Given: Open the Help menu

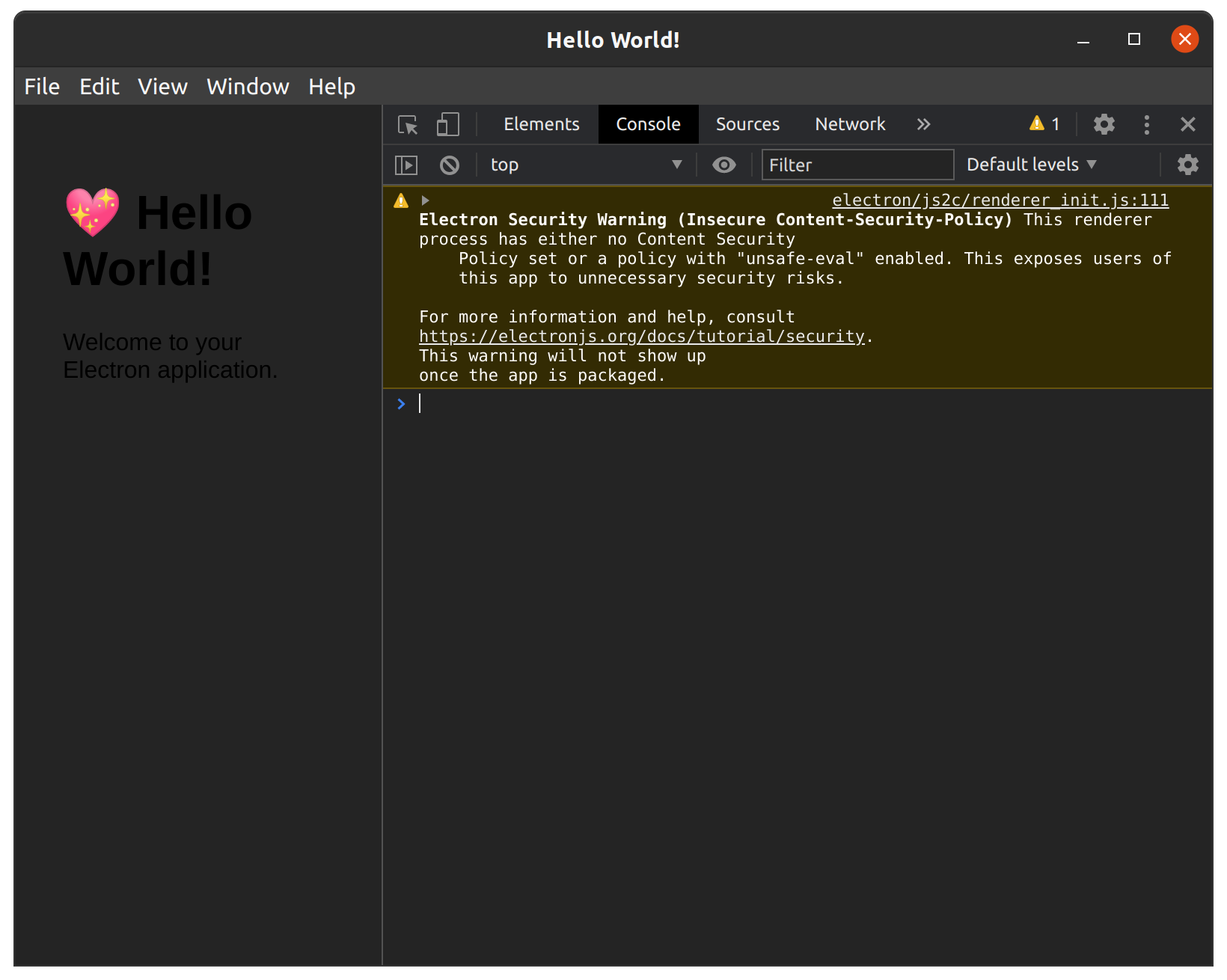Looking at the screenshot, I should coord(332,87).
